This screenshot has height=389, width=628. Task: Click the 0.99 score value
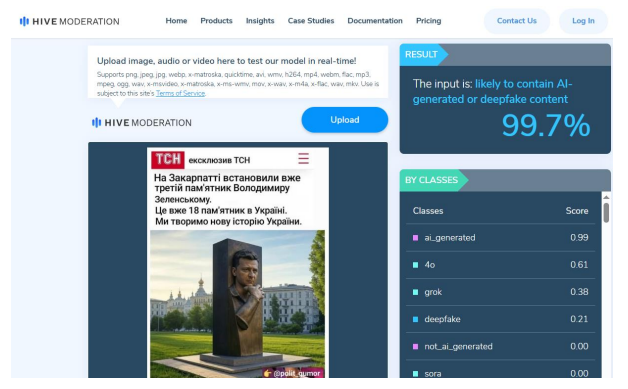579,238
